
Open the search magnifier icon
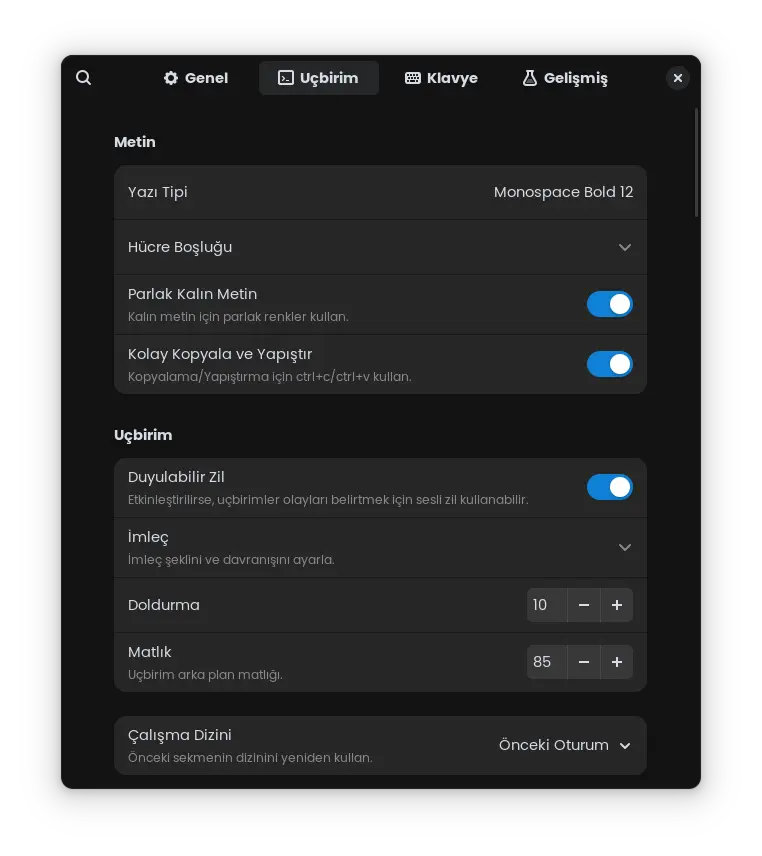(84, 78)
